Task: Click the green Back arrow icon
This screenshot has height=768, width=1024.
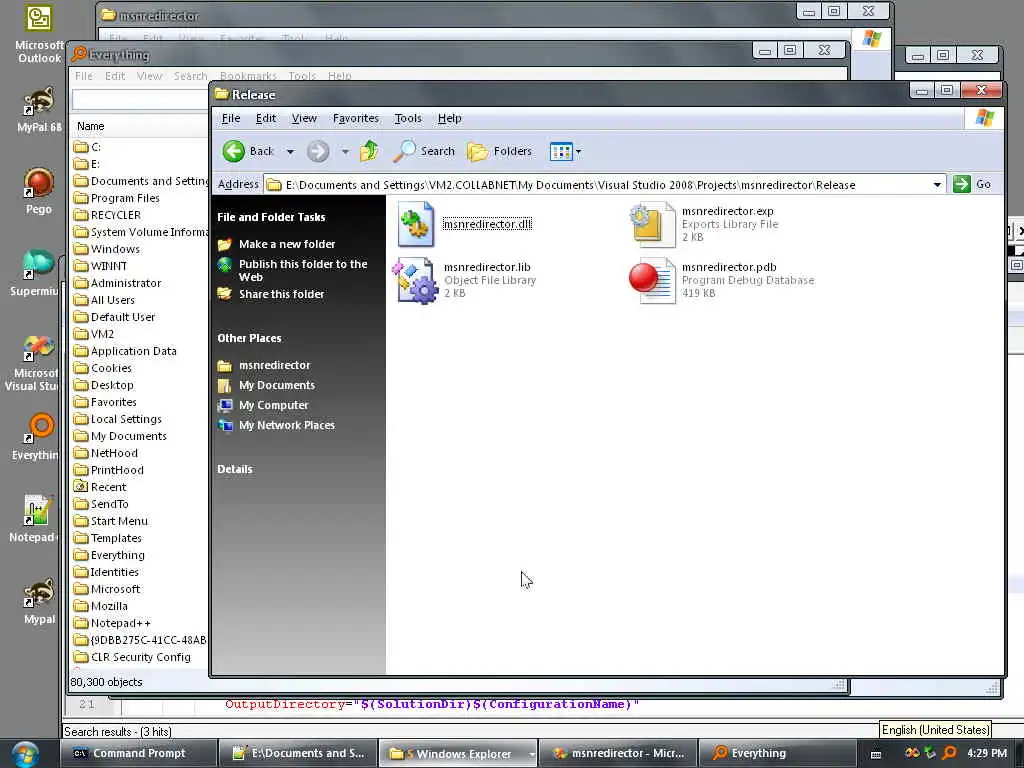Action: point(233,151)
